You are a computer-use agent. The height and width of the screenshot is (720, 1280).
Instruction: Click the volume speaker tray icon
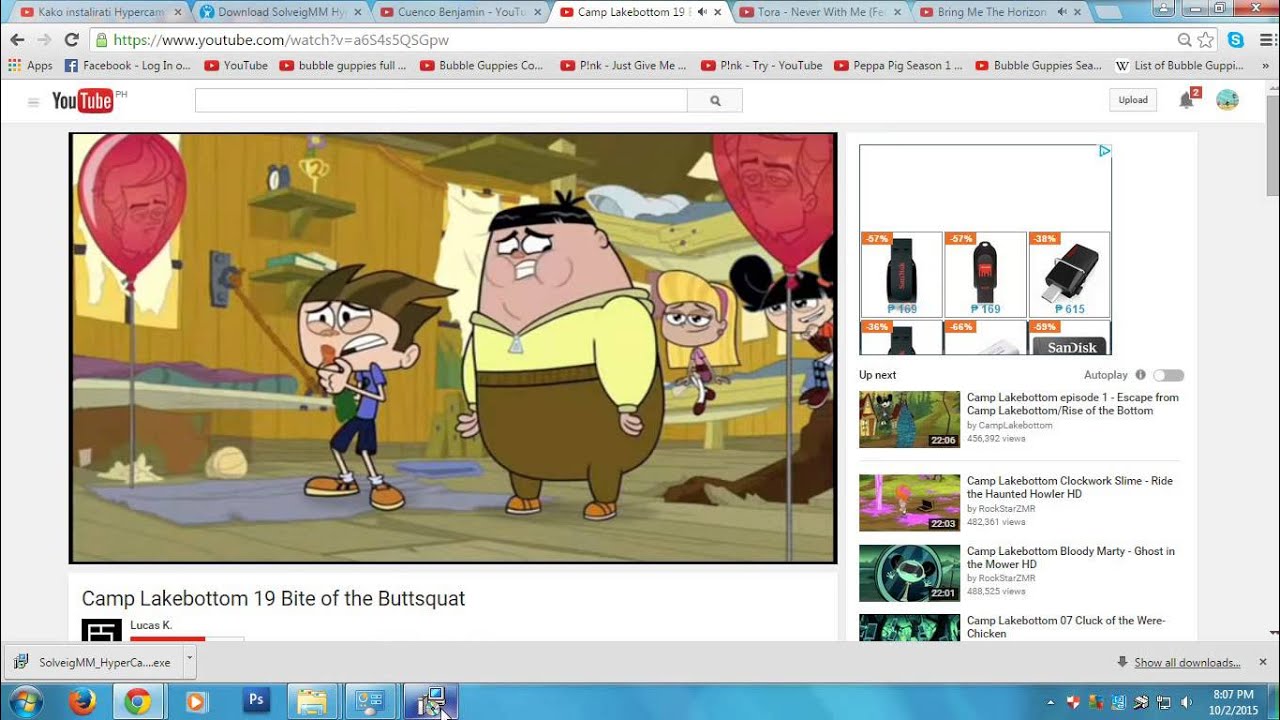tap(1185, 702)
